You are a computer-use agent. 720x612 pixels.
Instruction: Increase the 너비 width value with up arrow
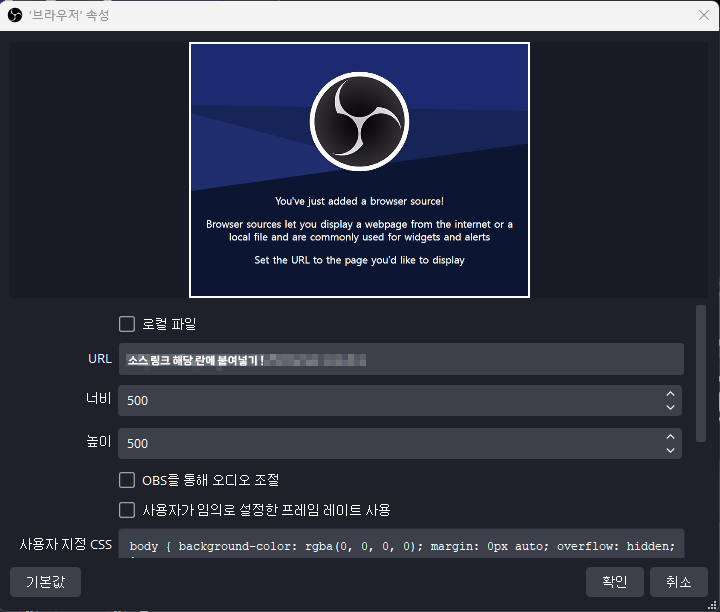tap(670, 394)
